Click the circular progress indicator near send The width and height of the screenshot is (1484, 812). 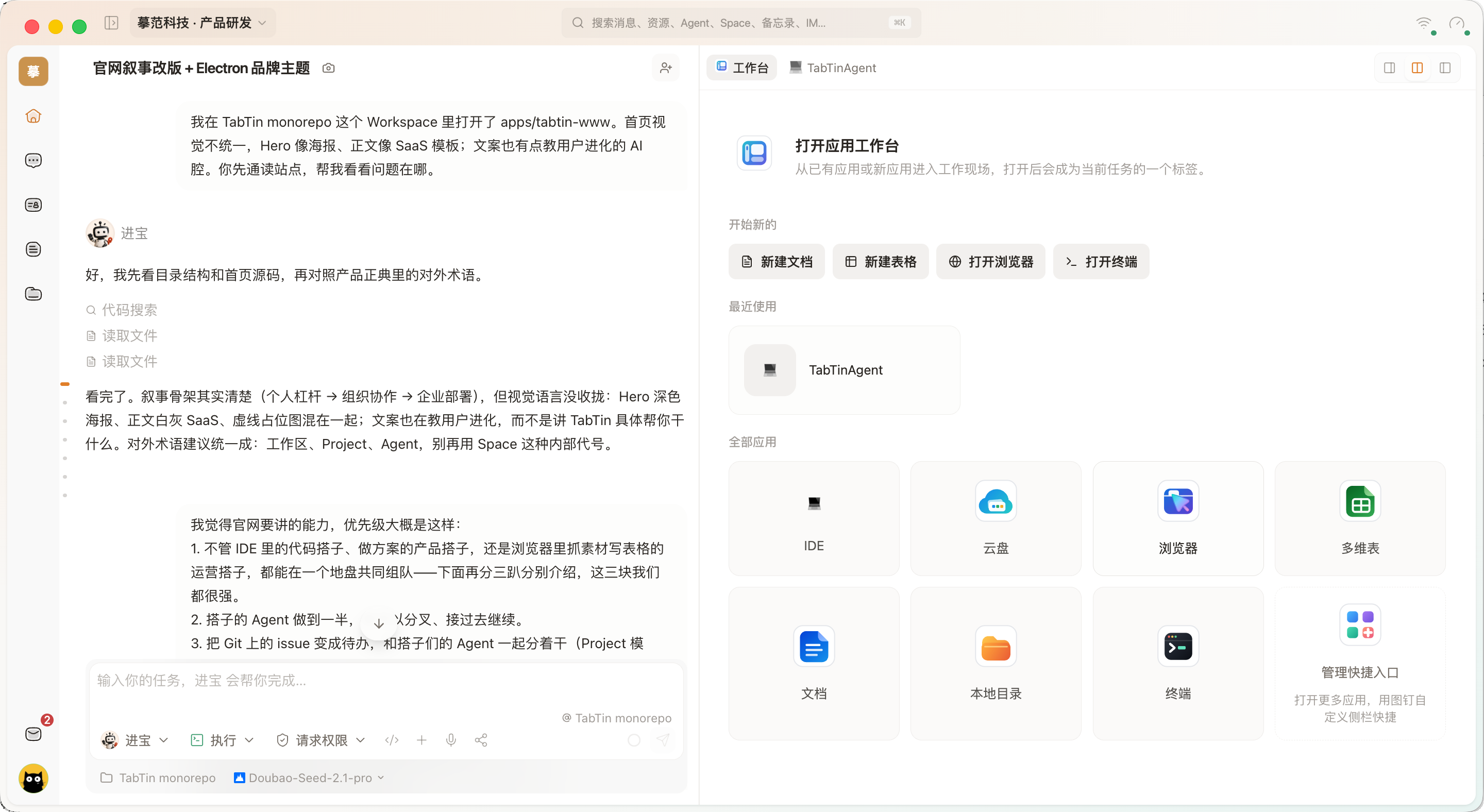click(x=634, y=740)
